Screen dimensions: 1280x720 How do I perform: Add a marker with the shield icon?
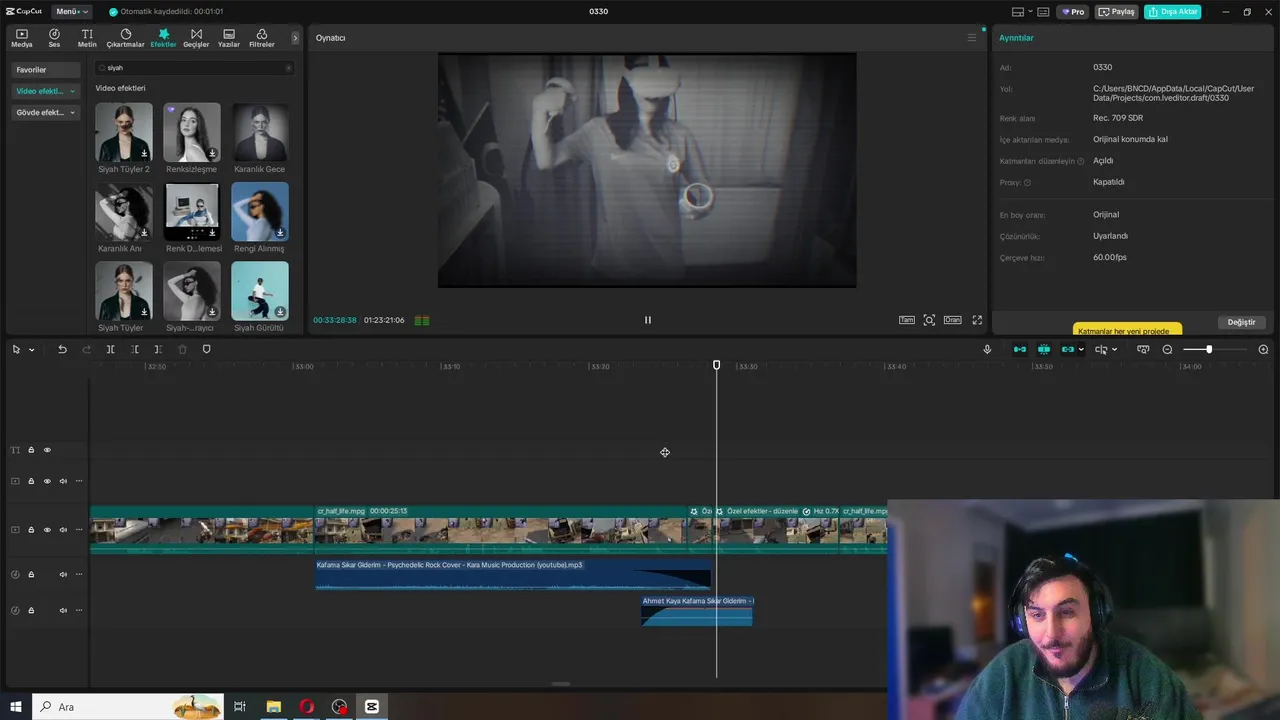pyautogui.click(x=207, y=349)
